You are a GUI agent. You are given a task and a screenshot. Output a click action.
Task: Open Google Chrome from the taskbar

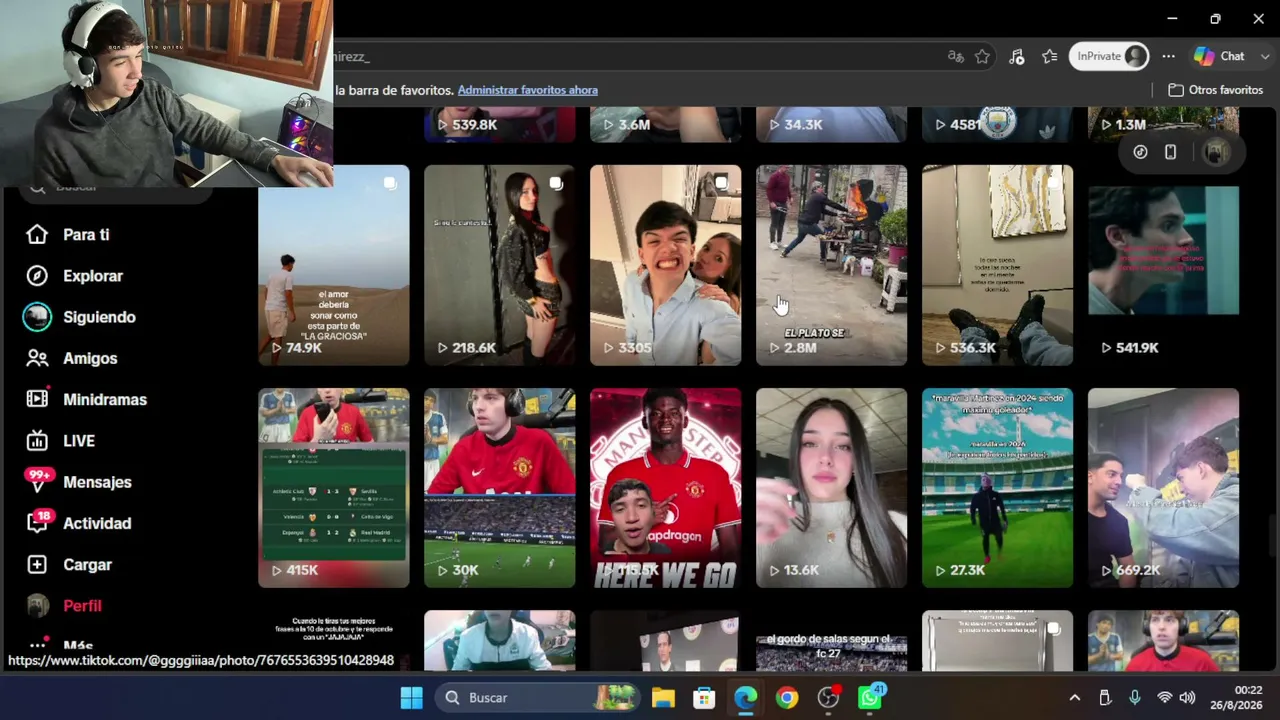[x=787, y=698]
